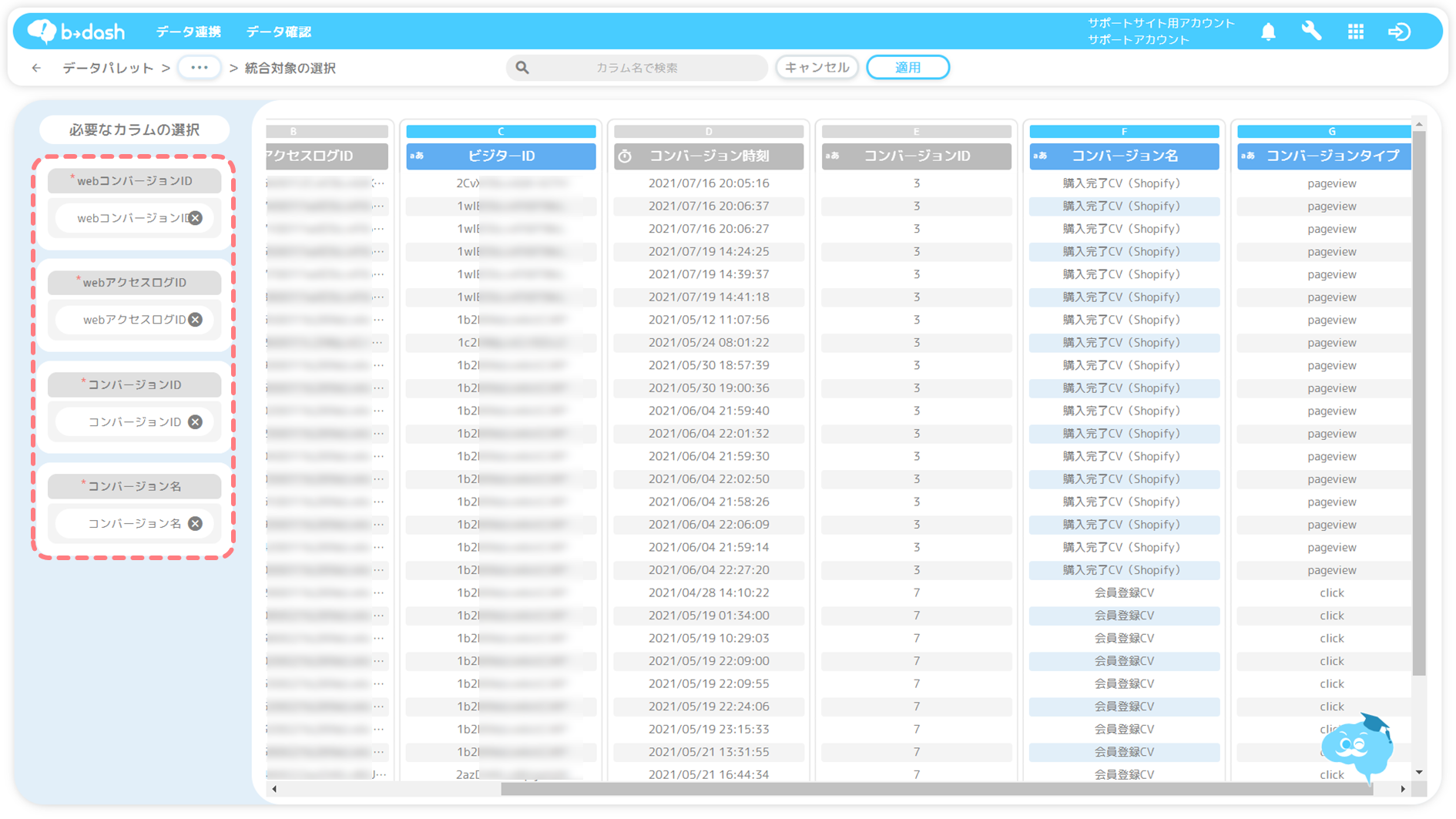The image size is (1456, 819).
Task: Select the コンバージョンID column header in table
Action: point(916,156)
